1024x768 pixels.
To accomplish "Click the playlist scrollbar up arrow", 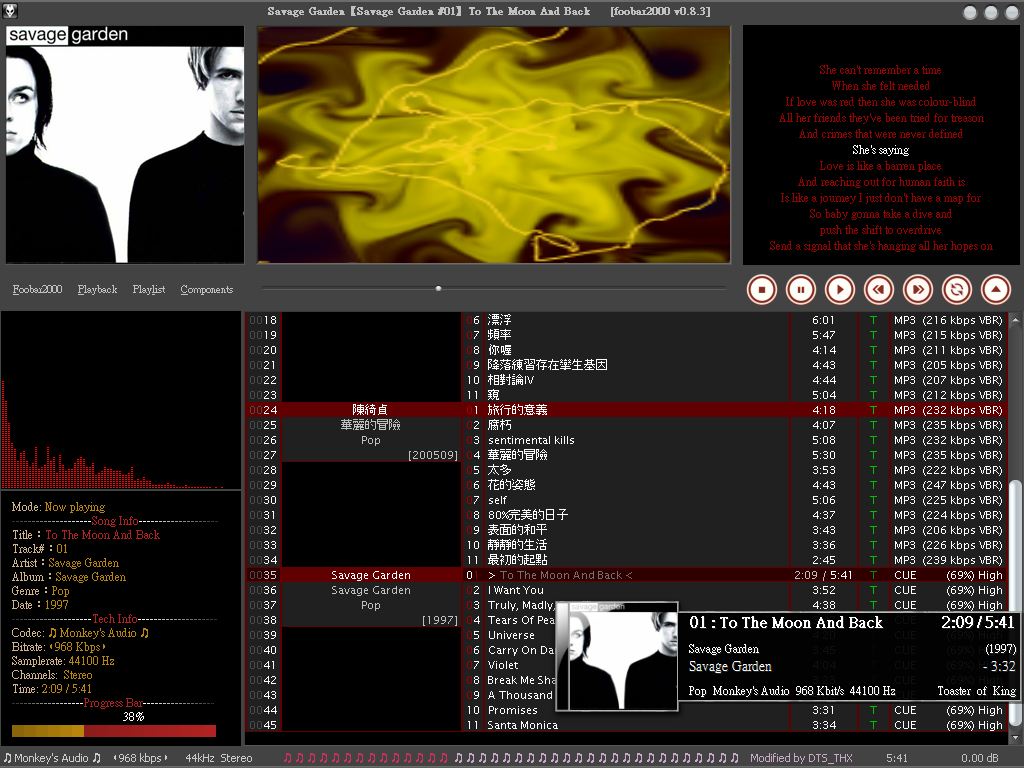I will (1015, 321).
